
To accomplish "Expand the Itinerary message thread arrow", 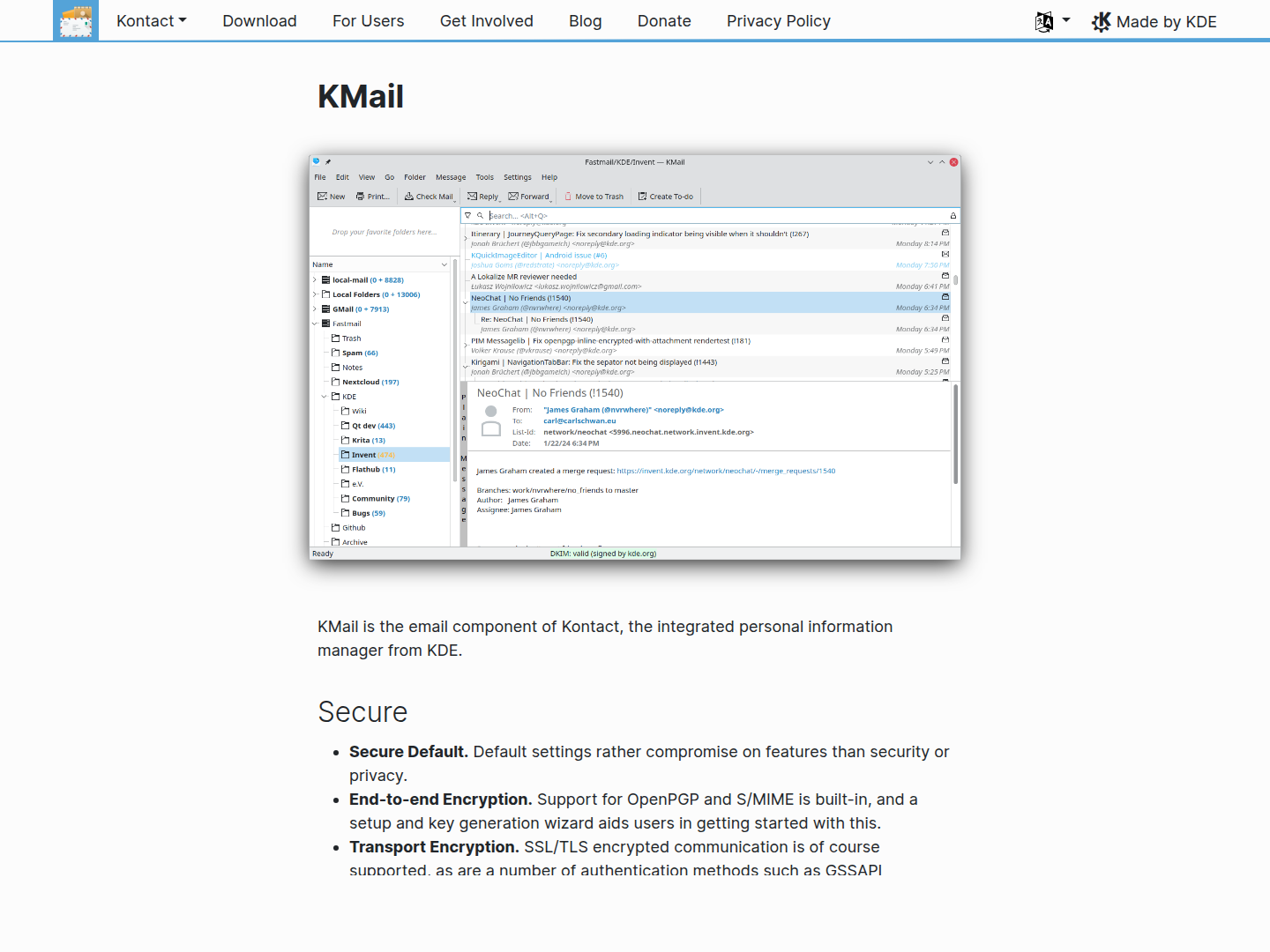I will (466, 238).
